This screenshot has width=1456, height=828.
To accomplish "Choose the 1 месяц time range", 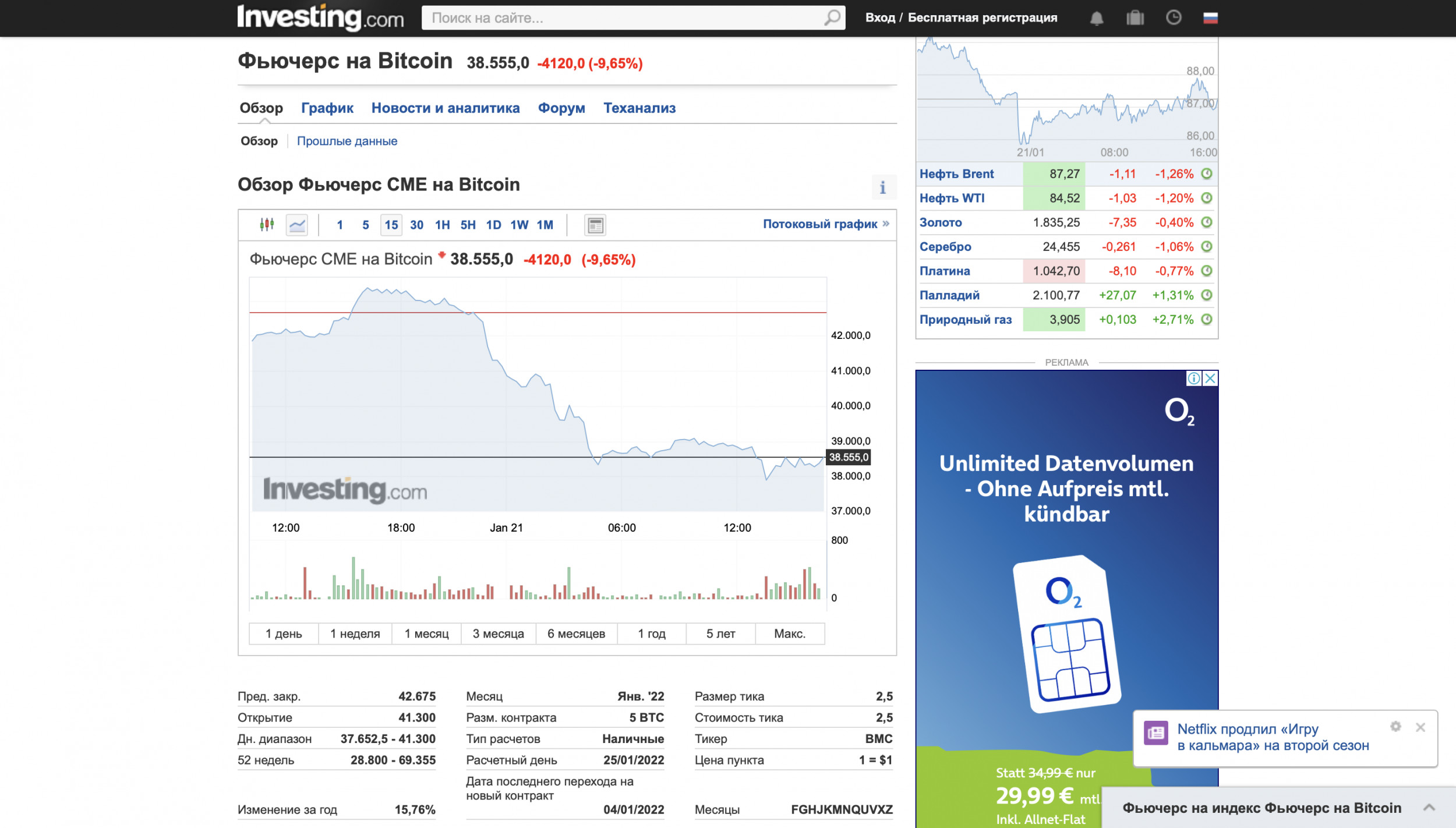I will click(x=426, y=634).
